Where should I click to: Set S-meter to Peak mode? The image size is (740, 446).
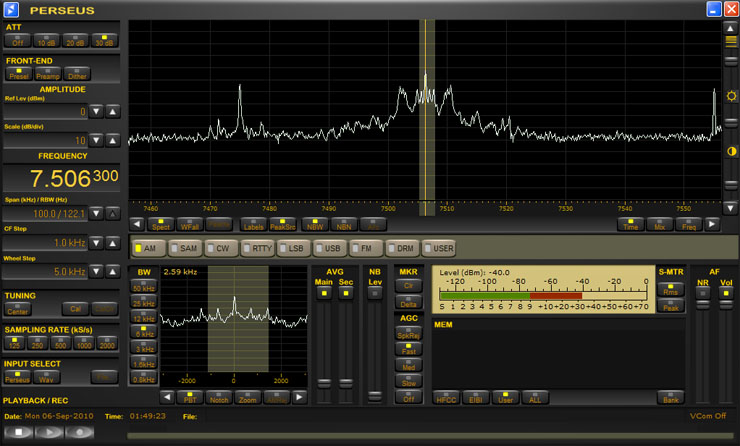(671, 305)
